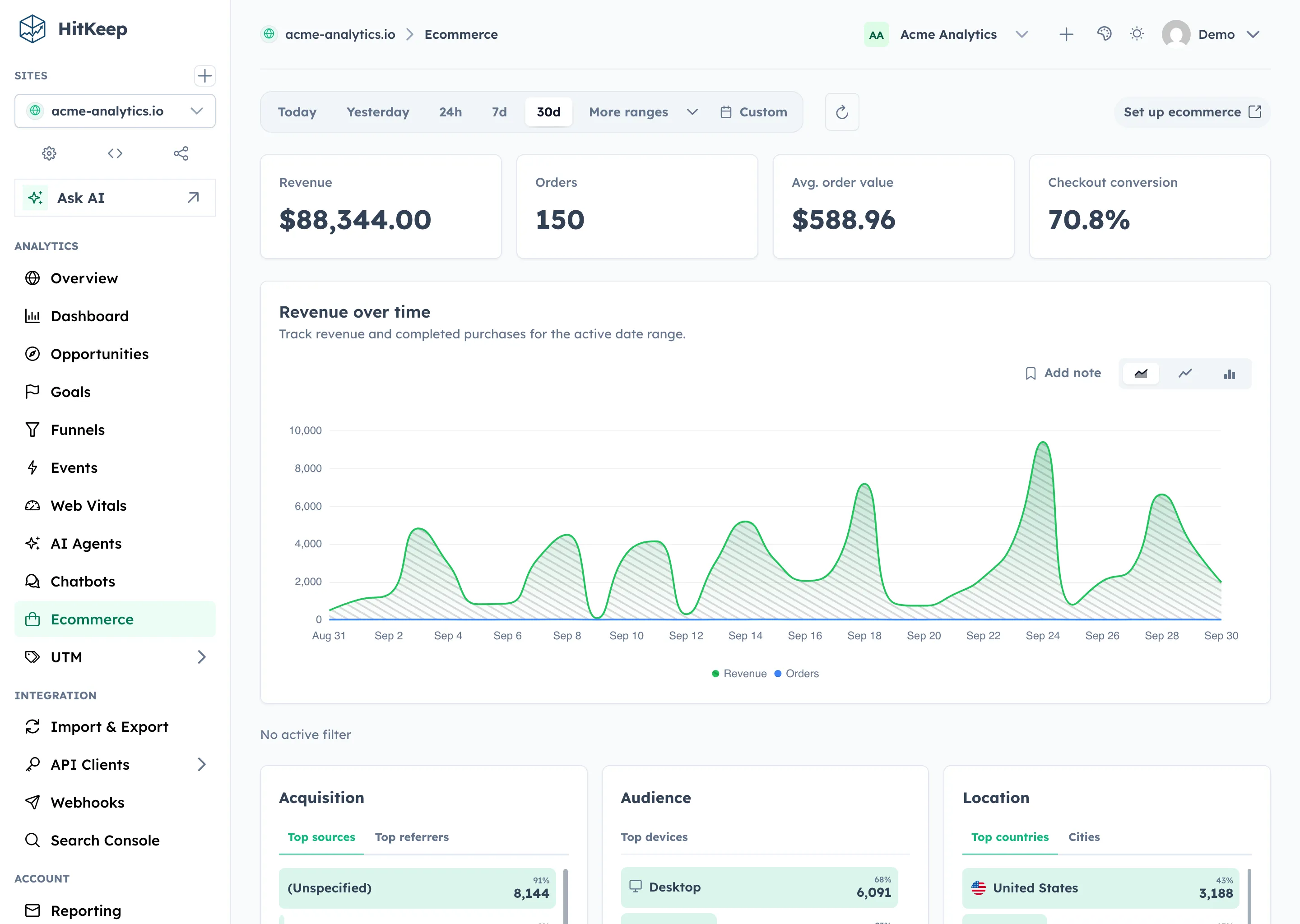Switch to the Cities tab

click(x=1084, y=837)
